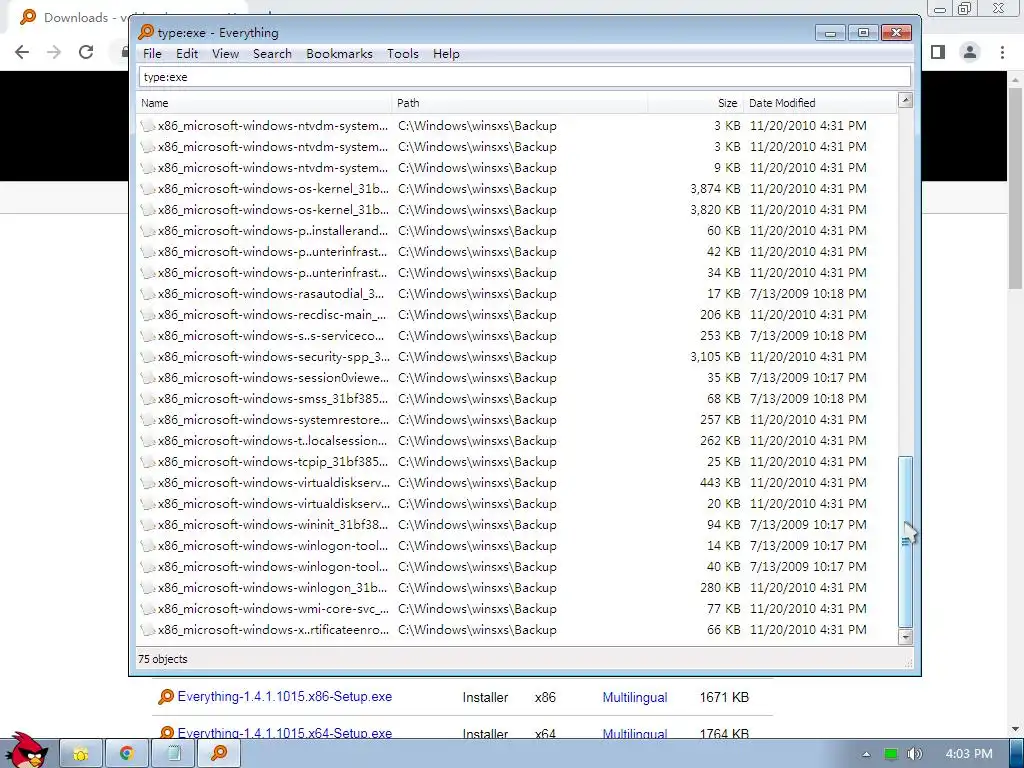
Task: Open Everything-1.4.1.1015.x64-Setup.exe download link
Action: (x=285, y=733)
